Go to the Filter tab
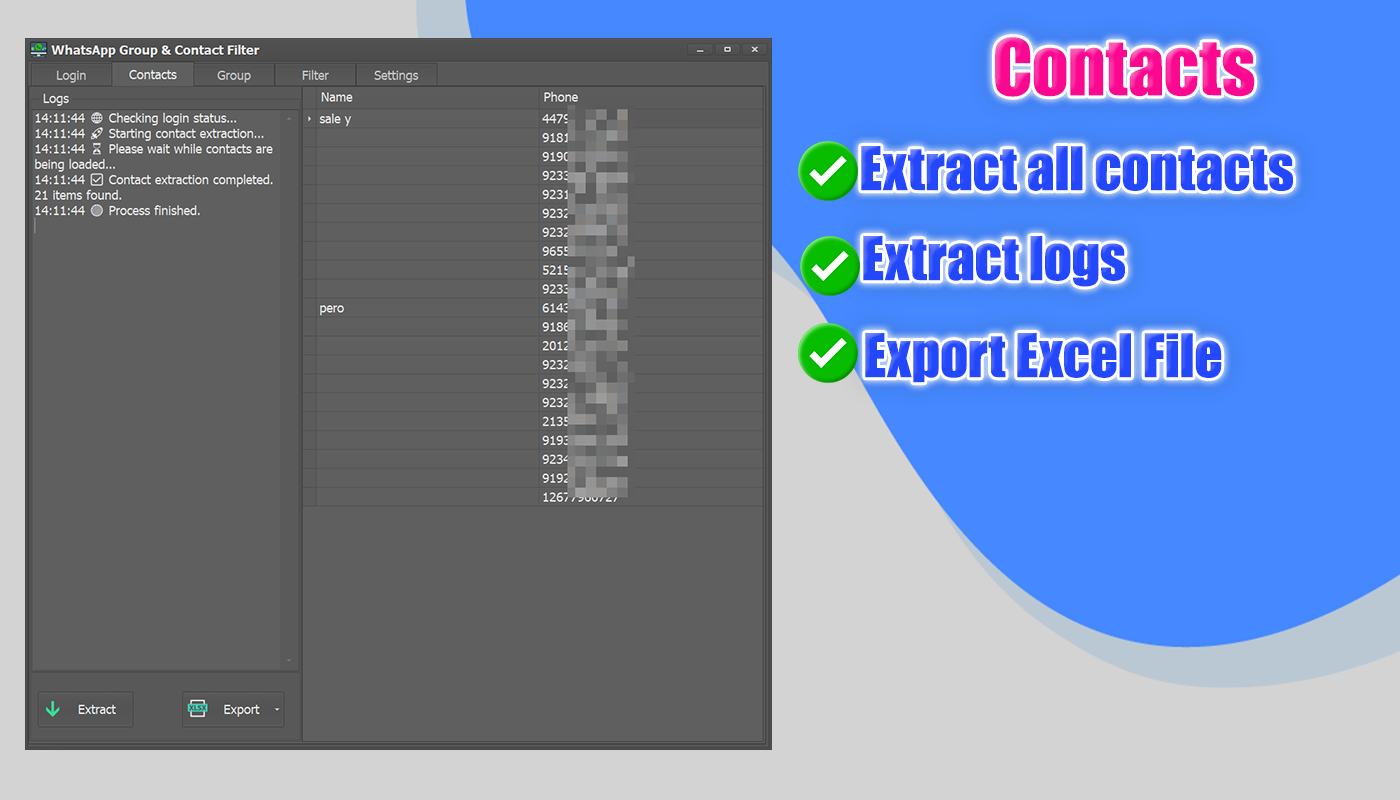This screenshot has height=800, width=1400. 315,75
